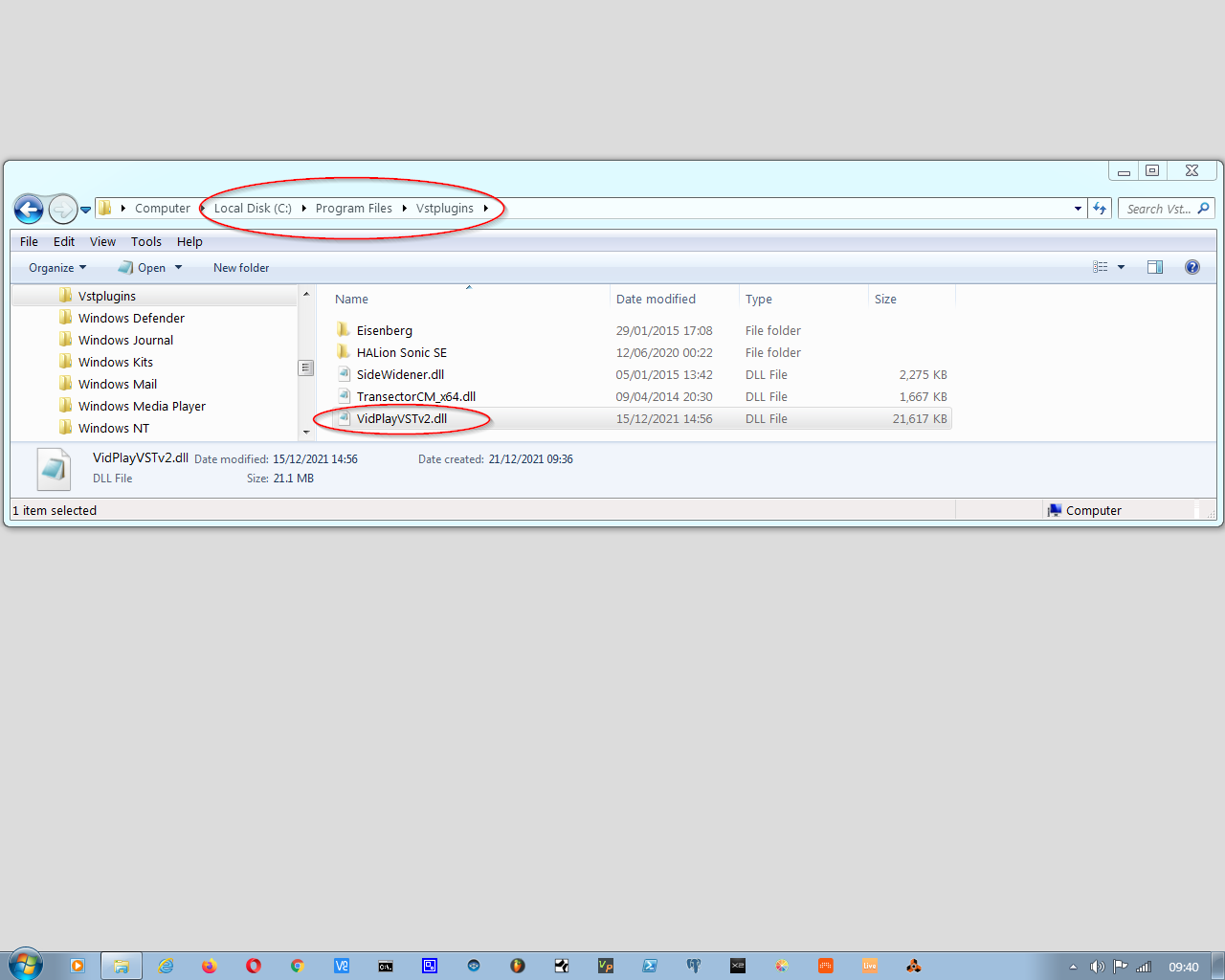Click the New folder button
The height and width of the screenshot is (980, 1225).
coord(241,268)
